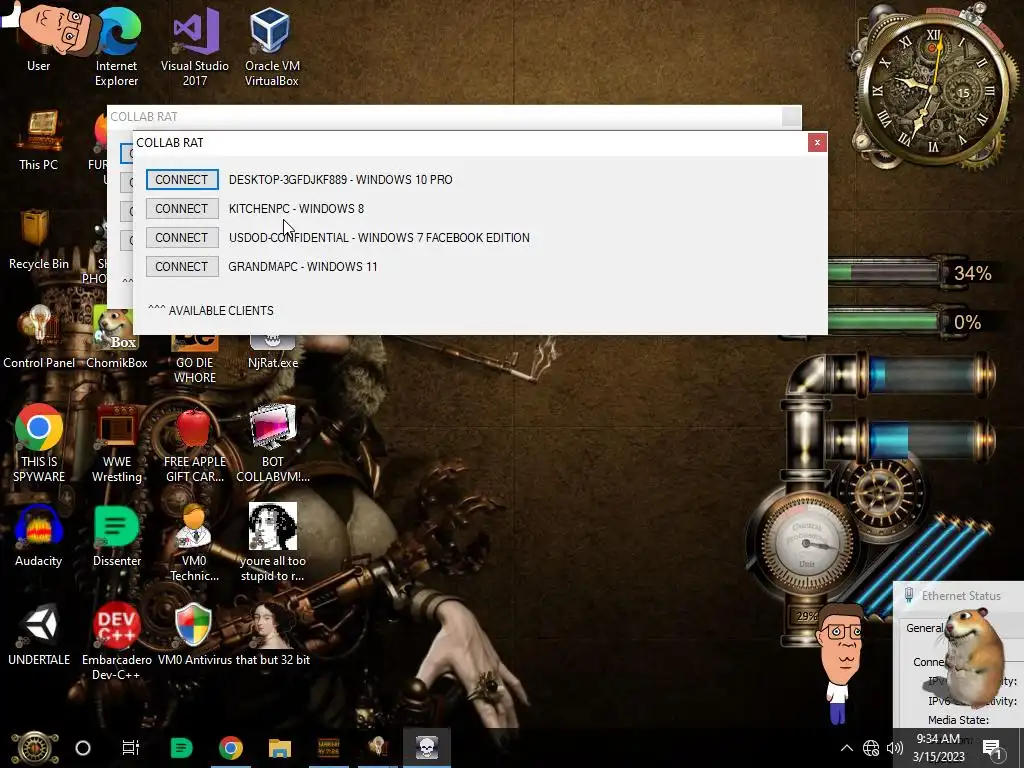Select the FREE APPLE GIFT CAR... icon
Screen dimensions: 1024x768
195,444
